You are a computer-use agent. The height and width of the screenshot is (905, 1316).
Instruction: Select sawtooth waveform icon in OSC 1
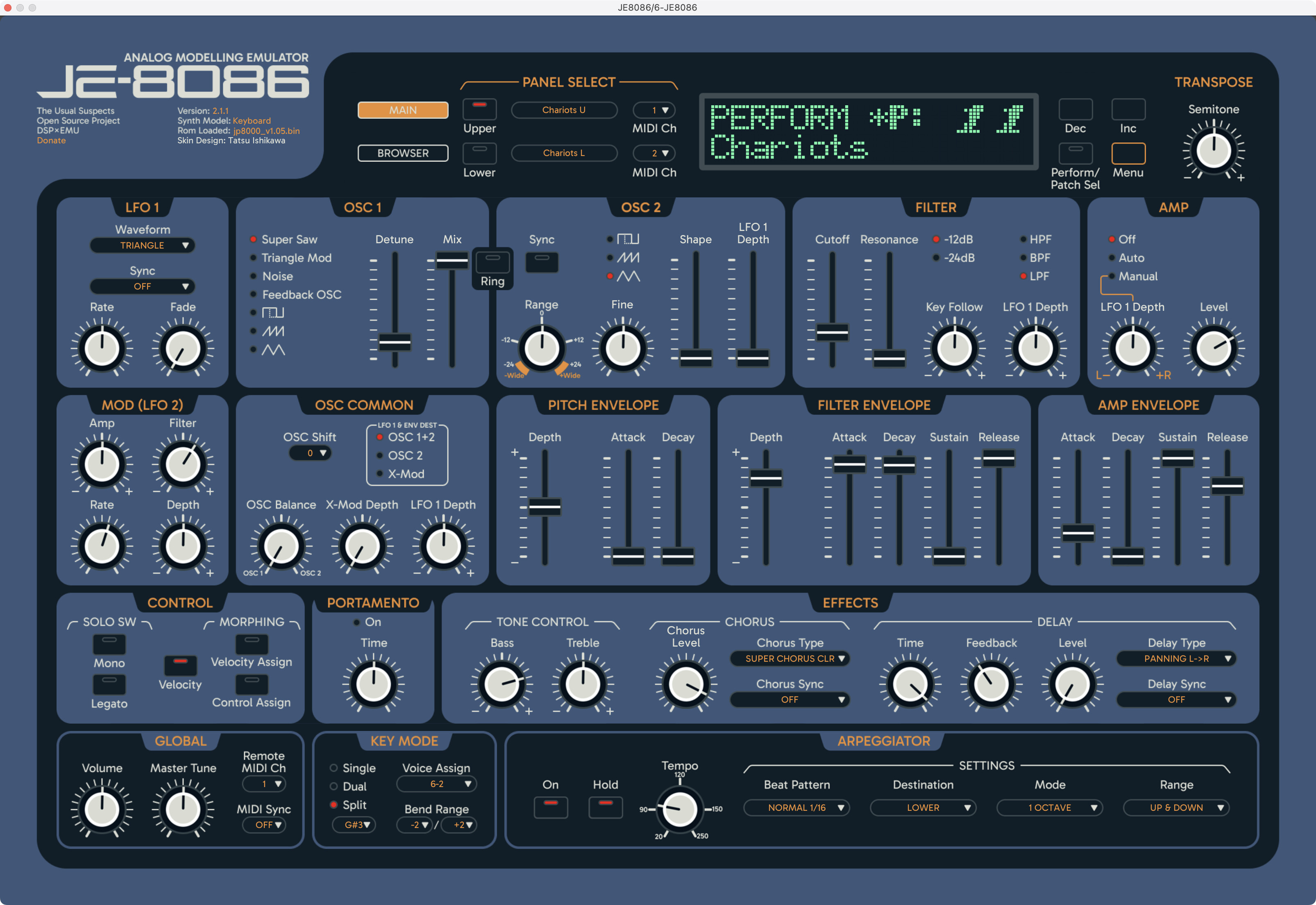[273, 331]
